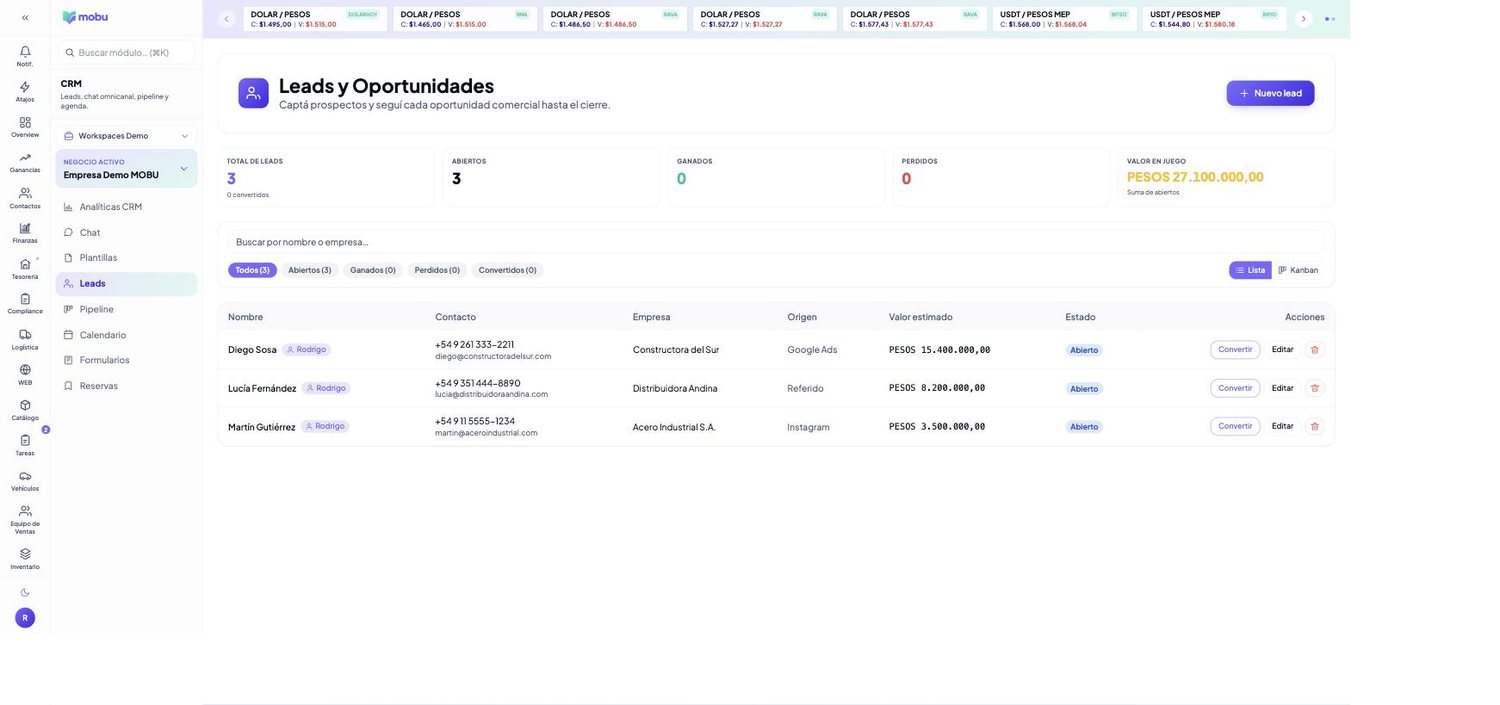Open Ganancias trend icon
This screenshot has width=1500, height=705.
[25, 157]
